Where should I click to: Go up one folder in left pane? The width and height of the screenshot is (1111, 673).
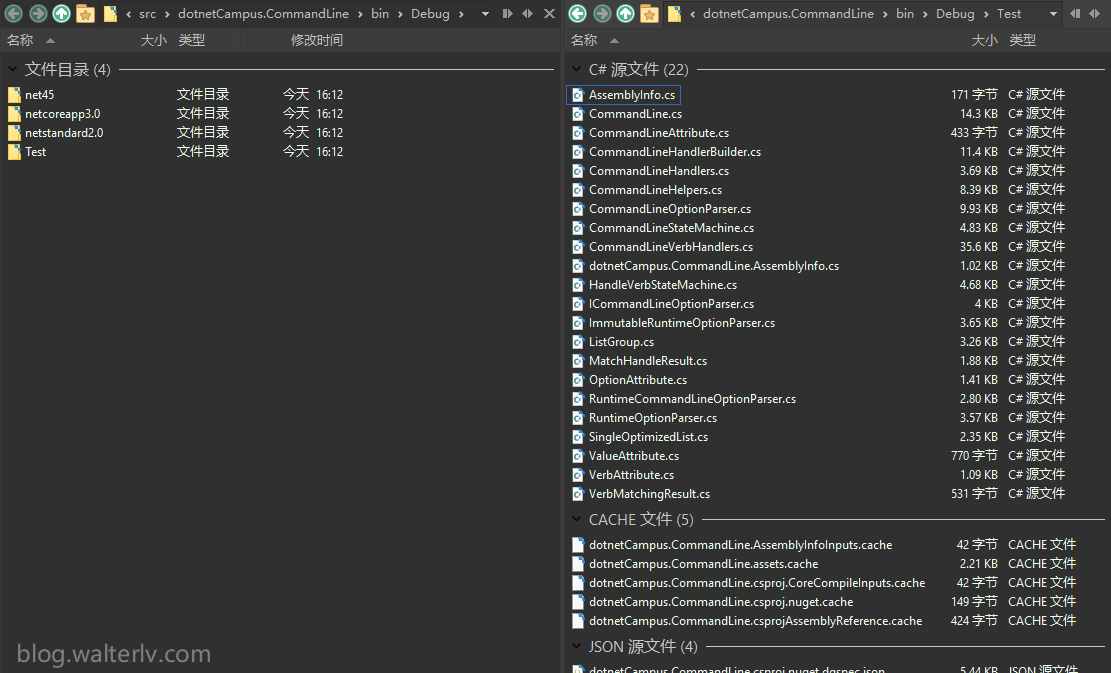tap(62, 14)
